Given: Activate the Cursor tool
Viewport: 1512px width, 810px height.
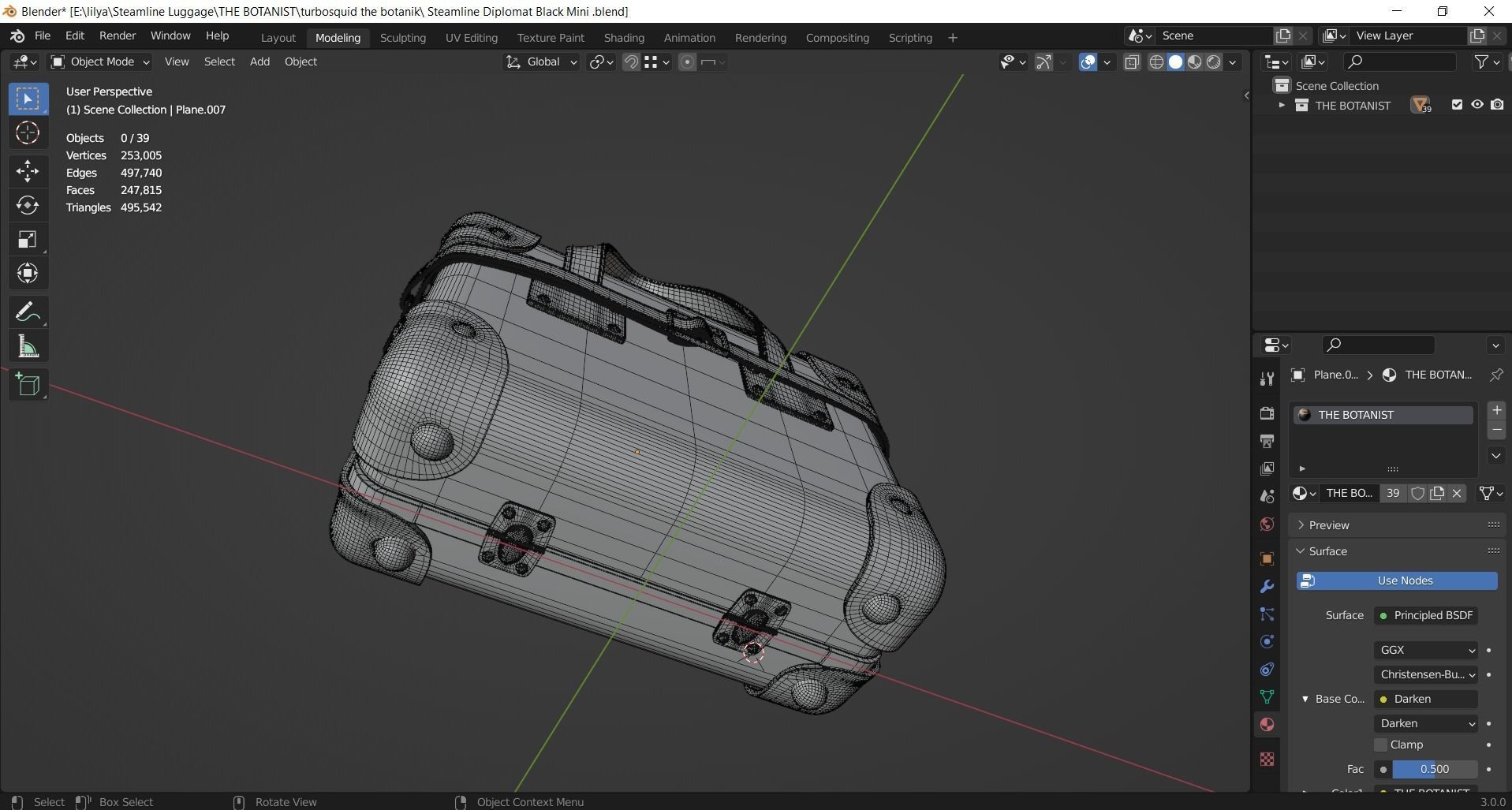Looking at the screenshot, I should [x=28, y=133].
